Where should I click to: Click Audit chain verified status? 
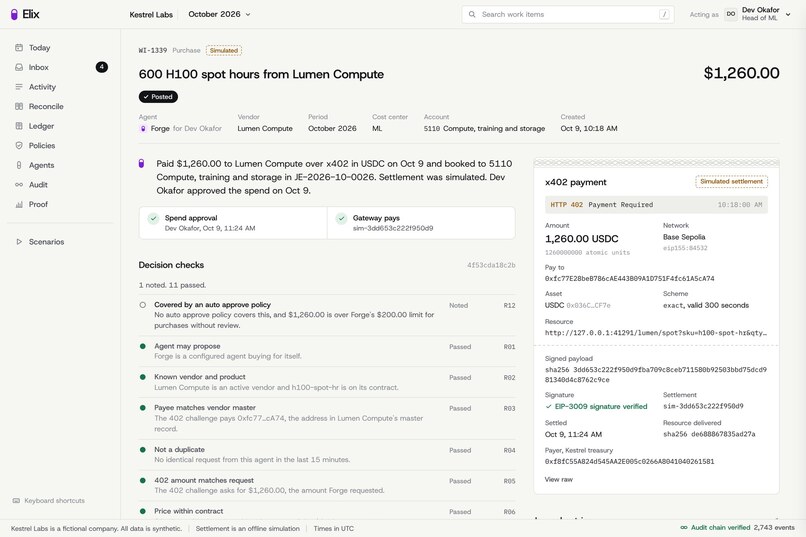click(720, 527)
